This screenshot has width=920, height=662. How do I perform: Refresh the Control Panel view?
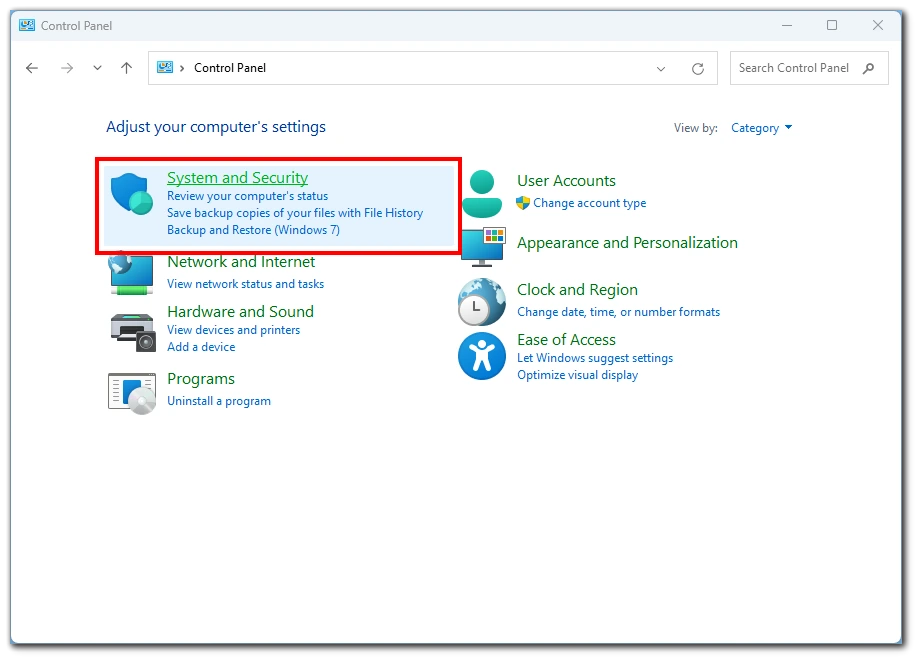click(x=698, y=69)
